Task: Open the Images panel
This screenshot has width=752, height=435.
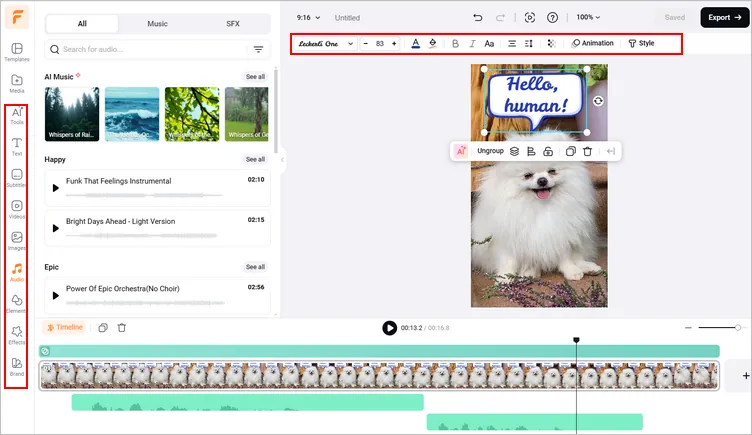Action: [17, 241]
